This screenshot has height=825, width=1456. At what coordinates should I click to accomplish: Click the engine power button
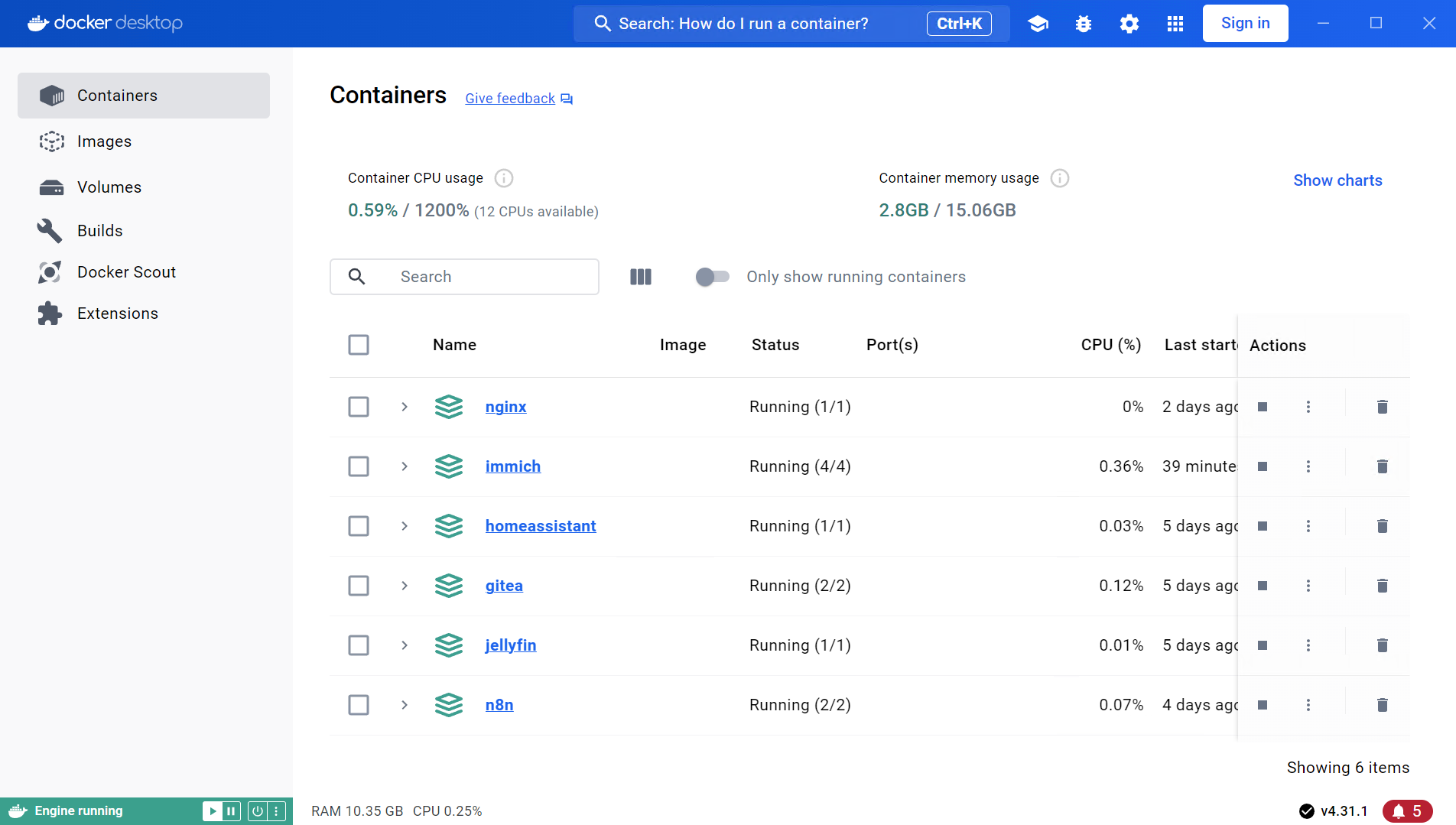pyautogui.click(x=258, y=811)
